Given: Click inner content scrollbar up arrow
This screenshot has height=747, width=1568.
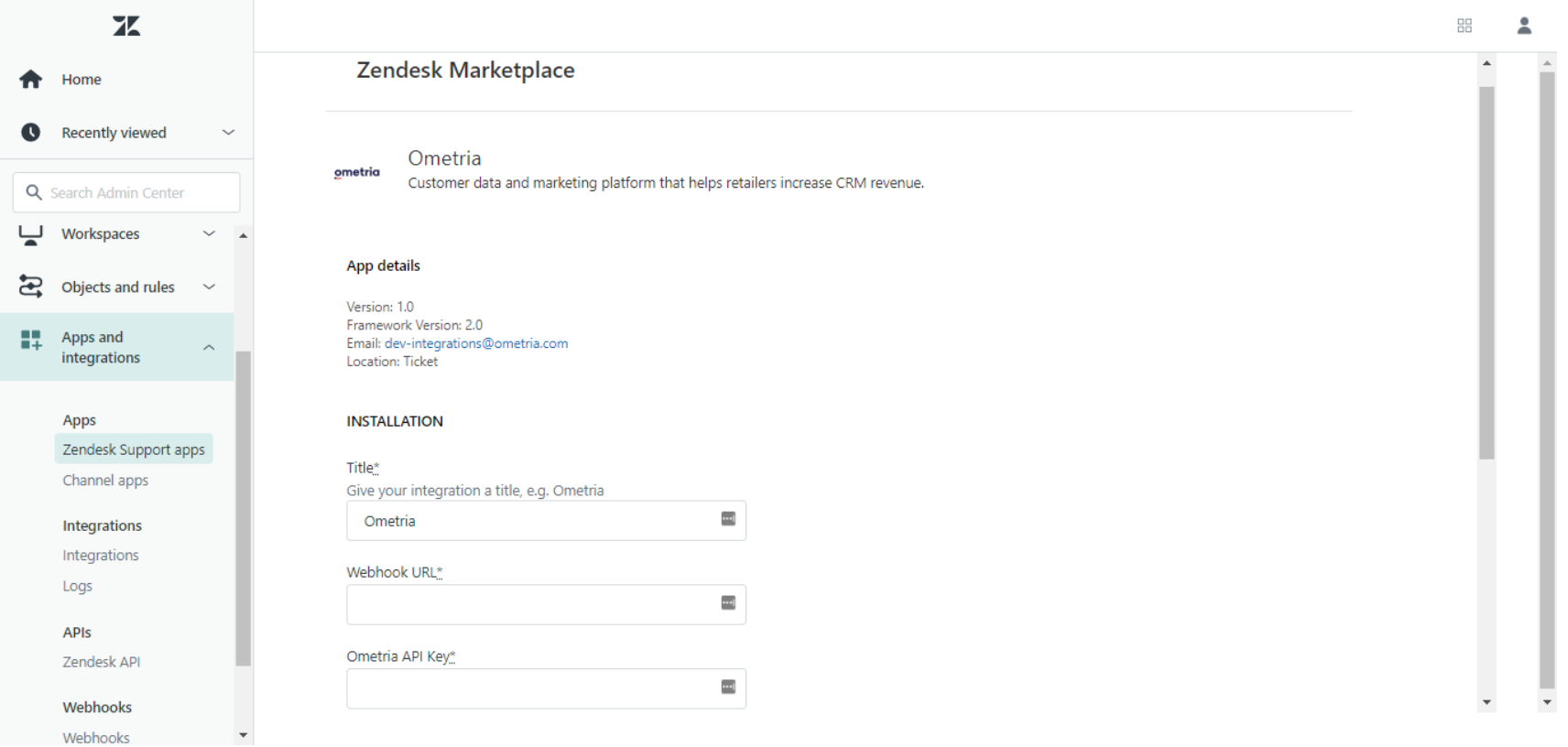Looking at the screenshot, I should (1486, 63).
